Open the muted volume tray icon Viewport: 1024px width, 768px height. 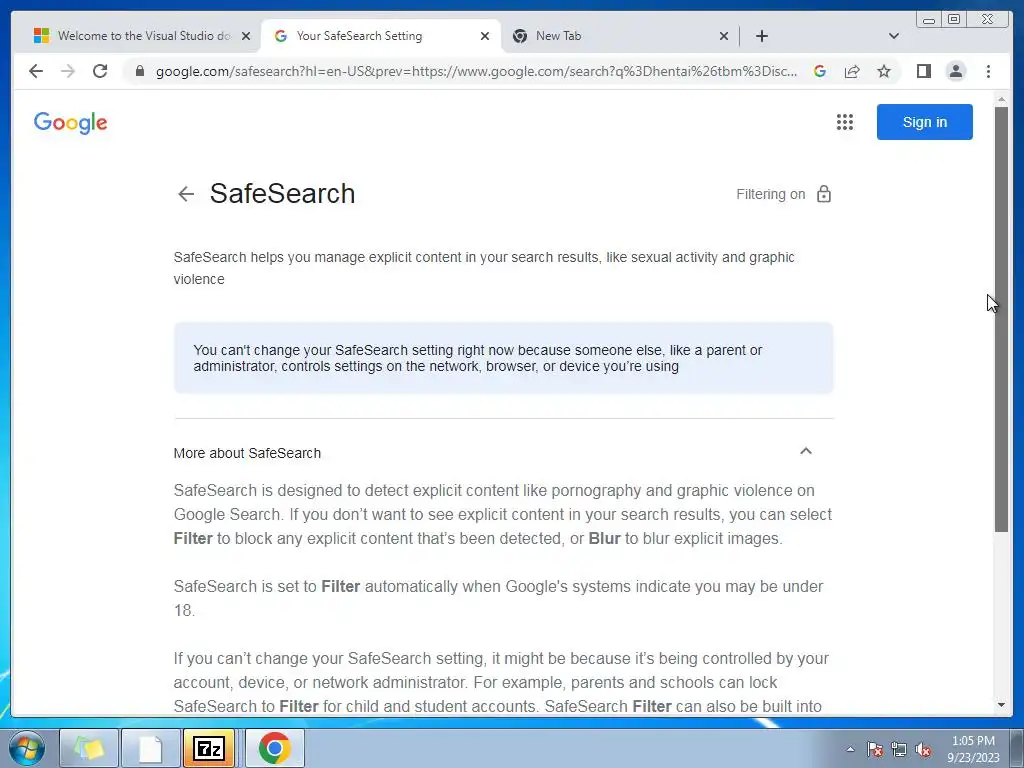tap(923, 749)
